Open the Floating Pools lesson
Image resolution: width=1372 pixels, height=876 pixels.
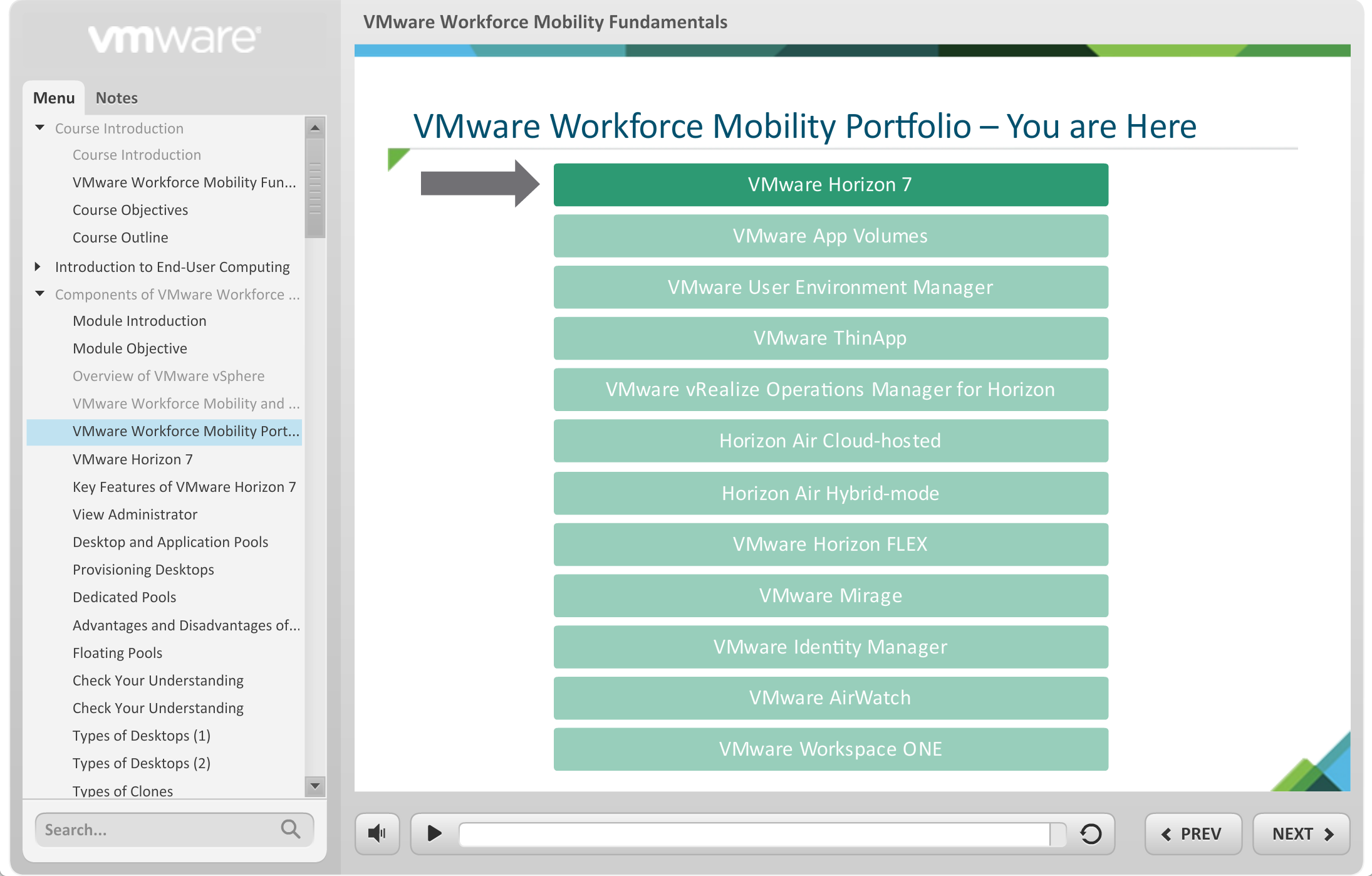click(x=117, y=653)
